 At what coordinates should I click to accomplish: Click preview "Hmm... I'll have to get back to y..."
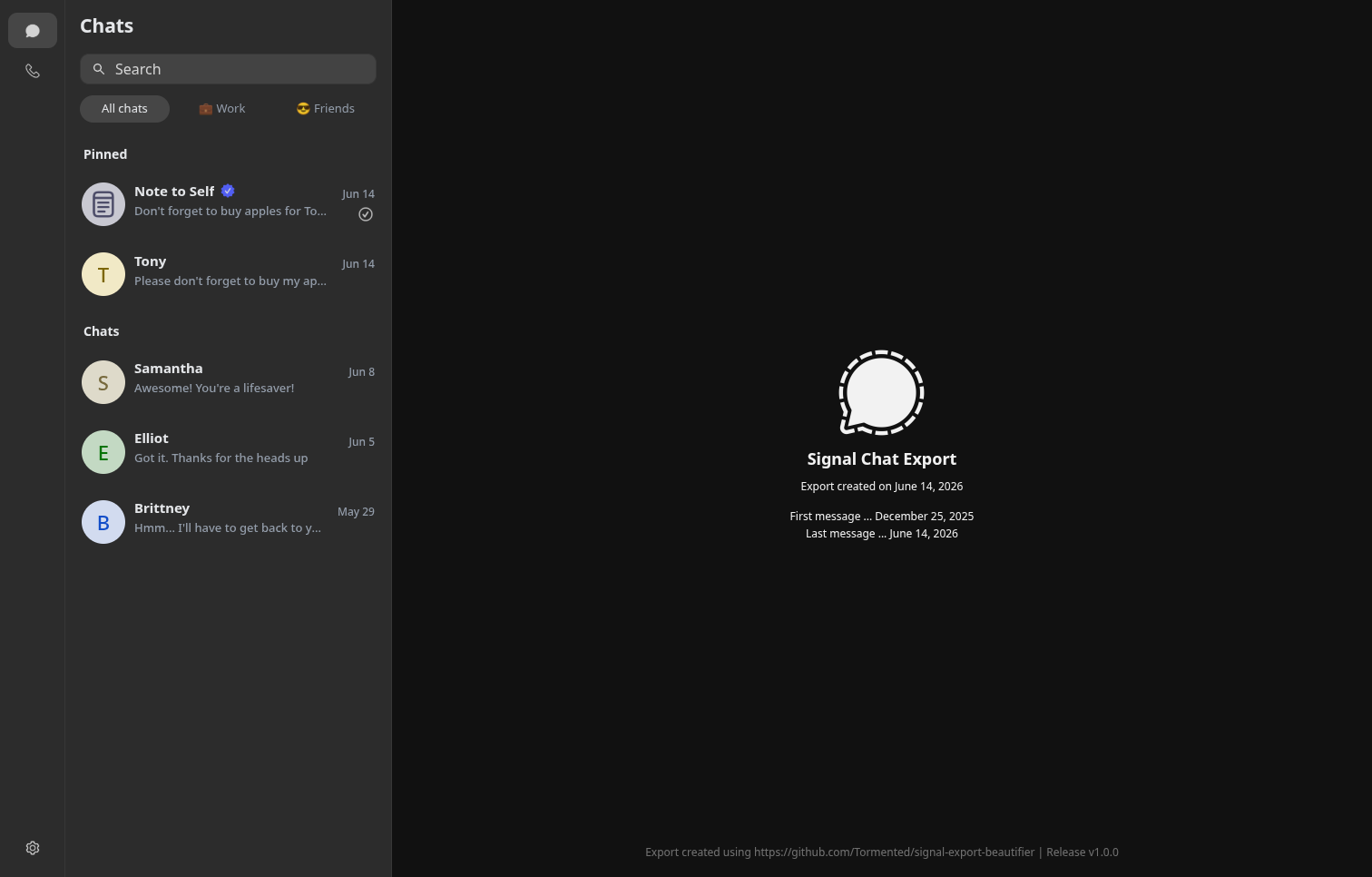[x=228, y=527]
